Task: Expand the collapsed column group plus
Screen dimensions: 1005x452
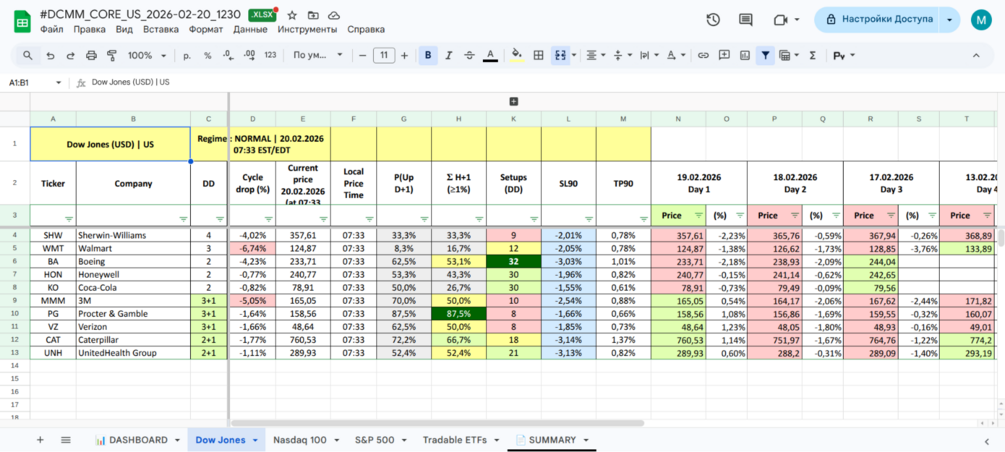Action: click(x=513, y=101)
